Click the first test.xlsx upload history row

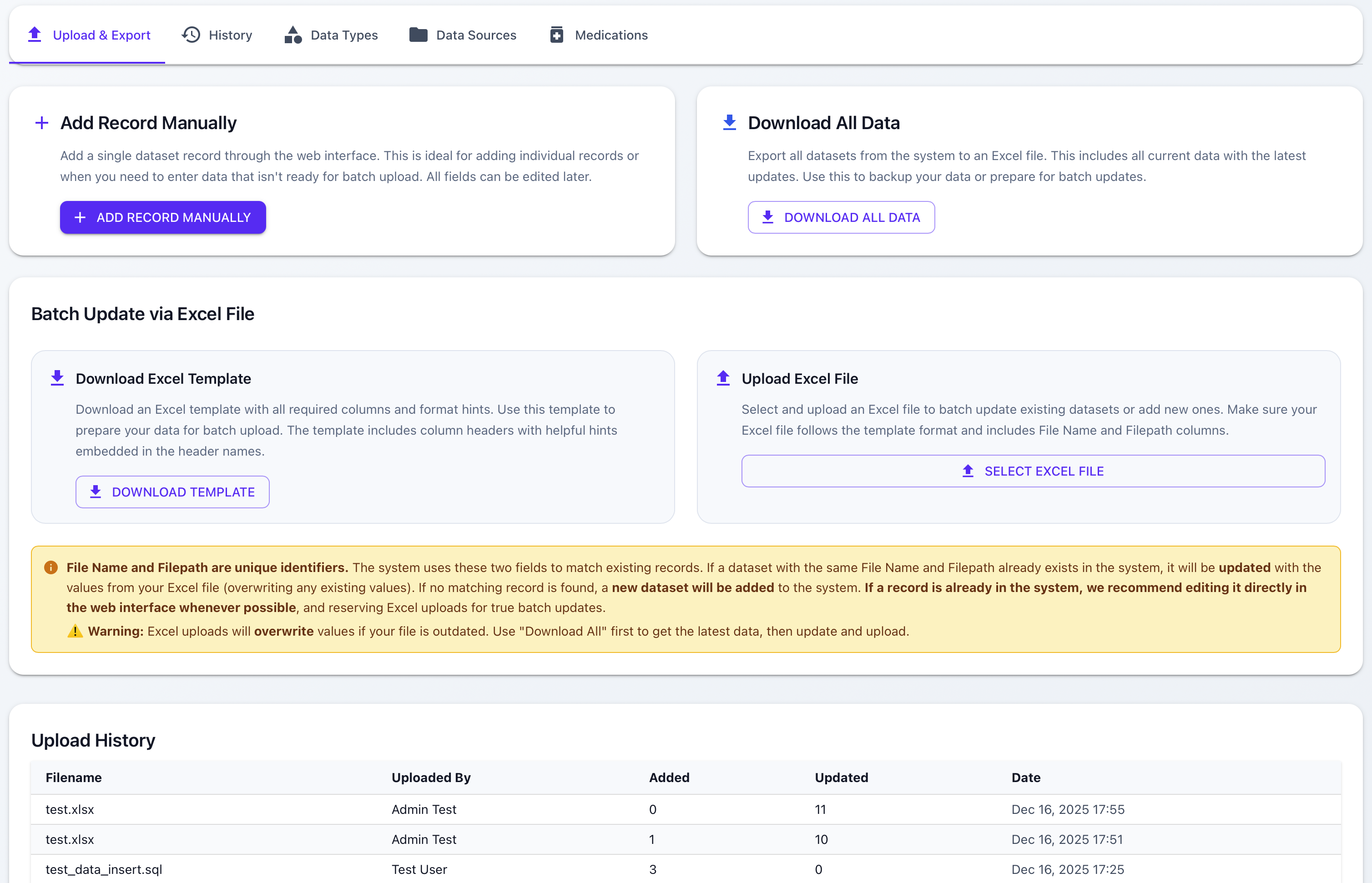(x=70, y=810)
